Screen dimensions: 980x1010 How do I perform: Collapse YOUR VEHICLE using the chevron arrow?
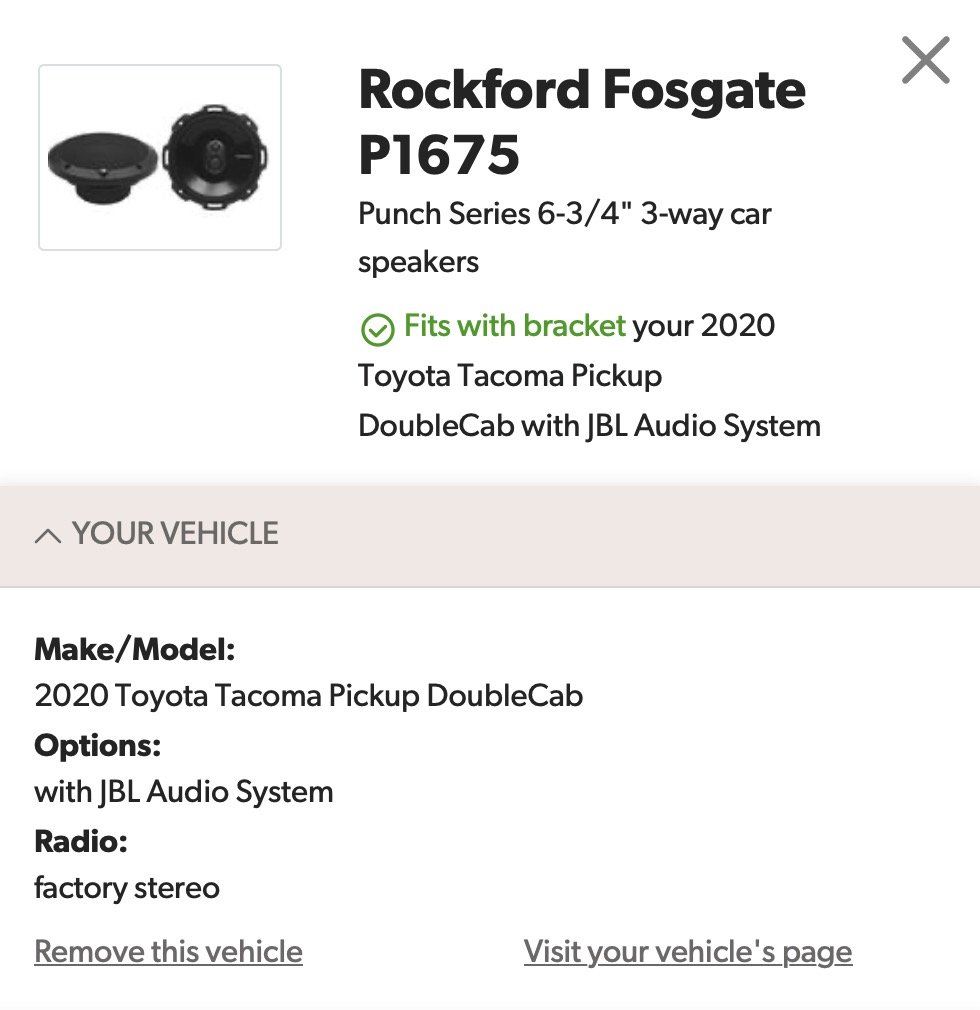48,536
